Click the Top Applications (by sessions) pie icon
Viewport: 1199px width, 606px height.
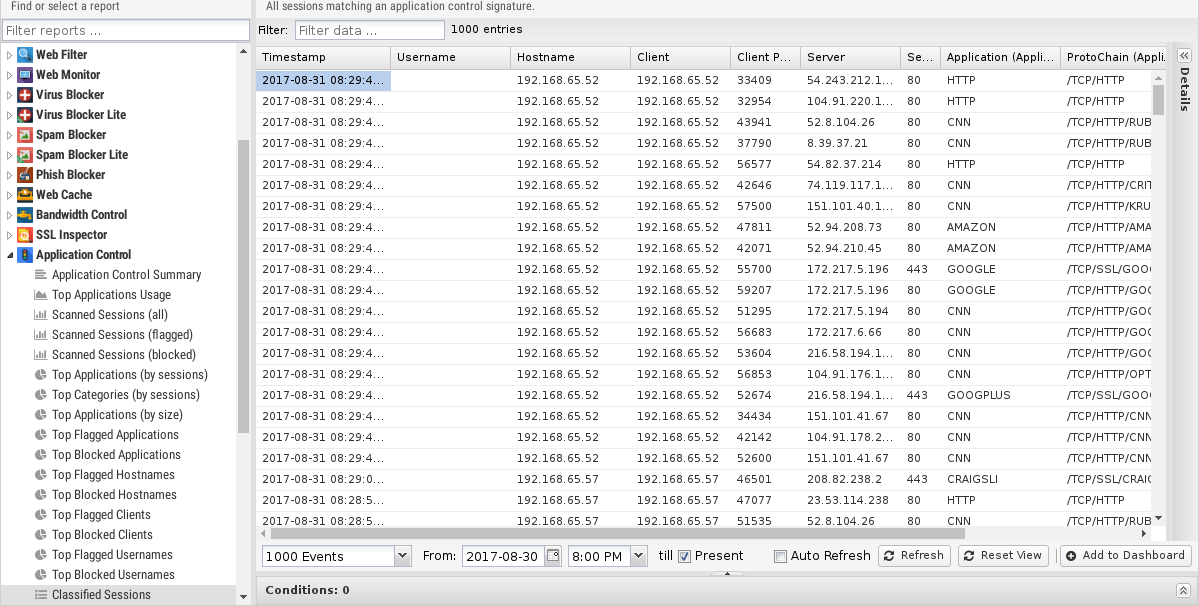pos(41,374)
